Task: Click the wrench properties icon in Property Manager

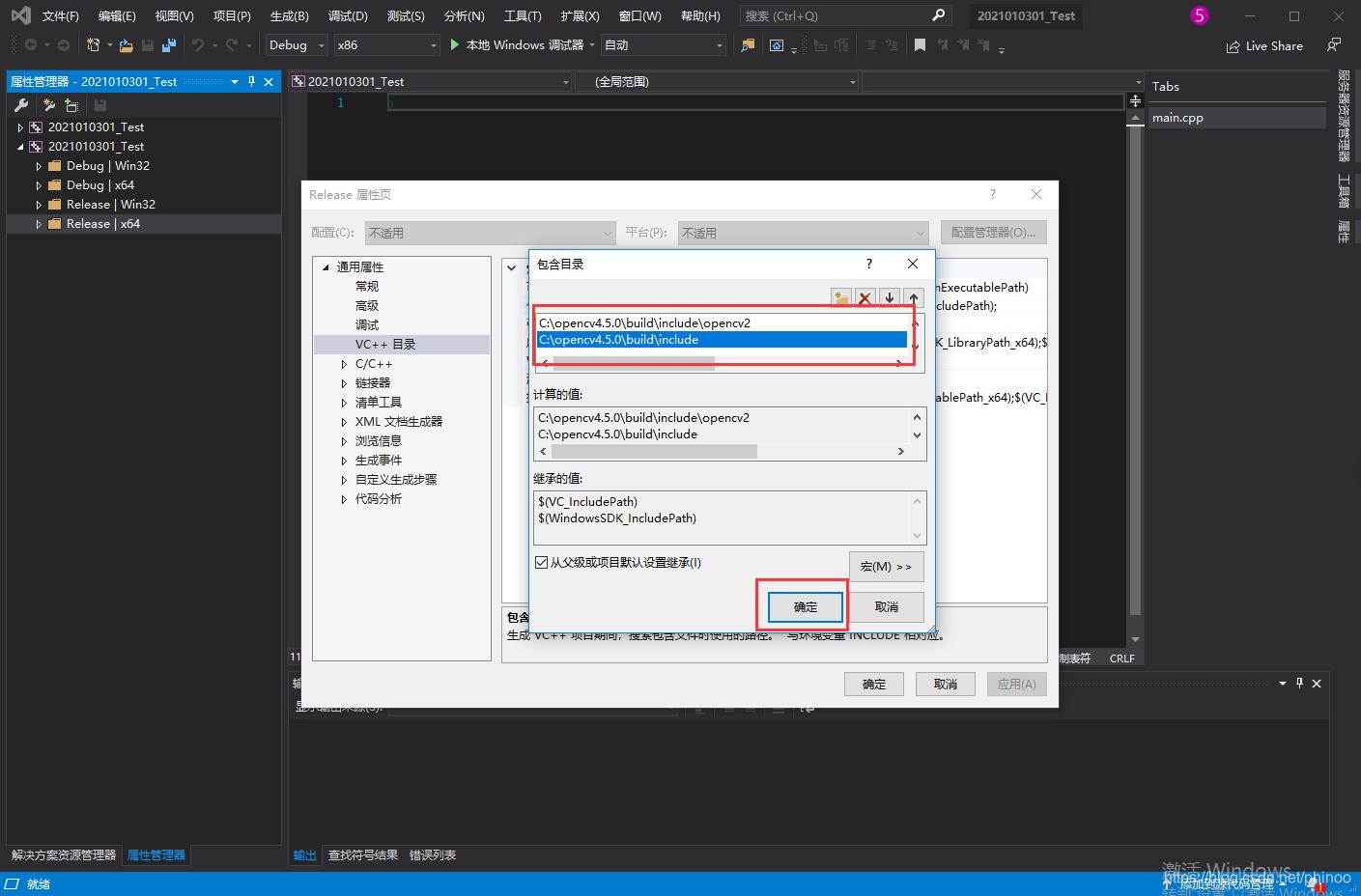Action: click(21, 105)
